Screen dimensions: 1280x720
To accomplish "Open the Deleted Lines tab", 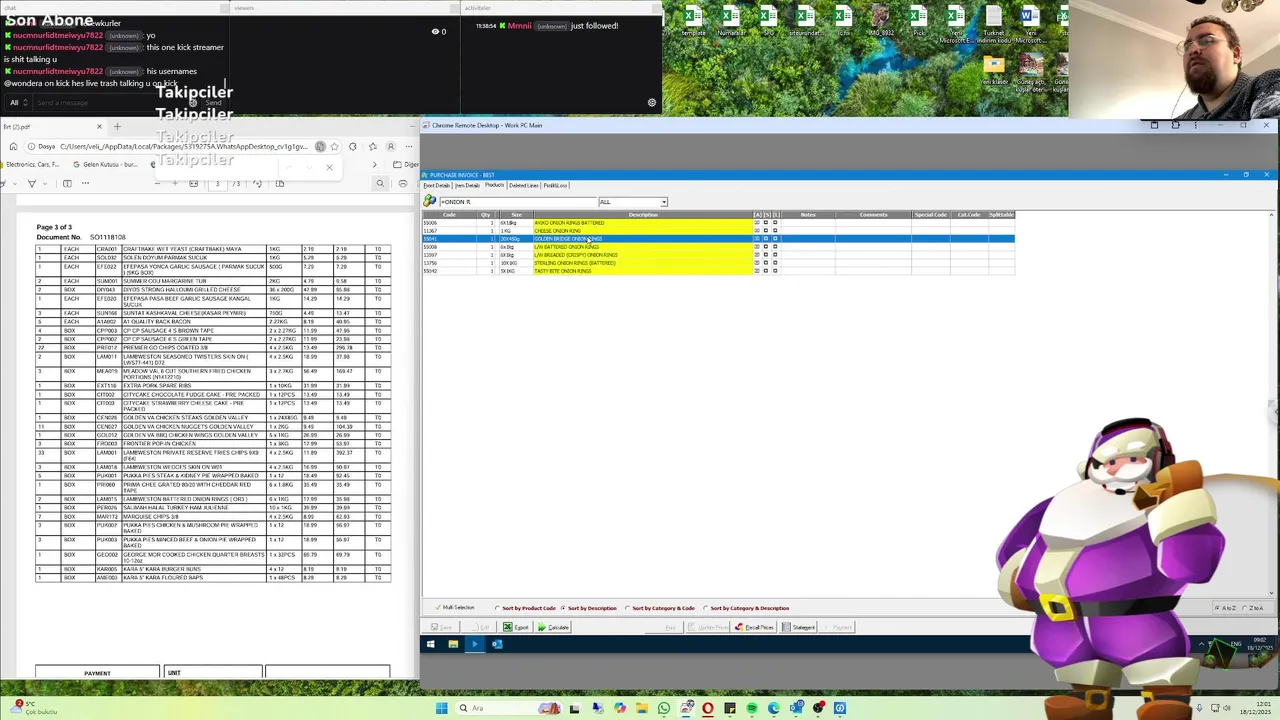I will pyautogui.click(x=524, y=185).
